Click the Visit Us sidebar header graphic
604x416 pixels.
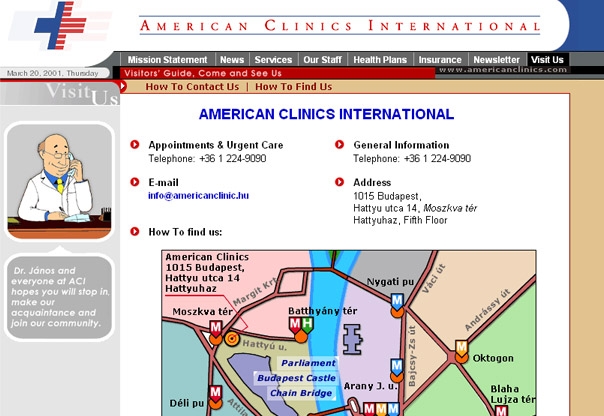click(x=60, y=94)
